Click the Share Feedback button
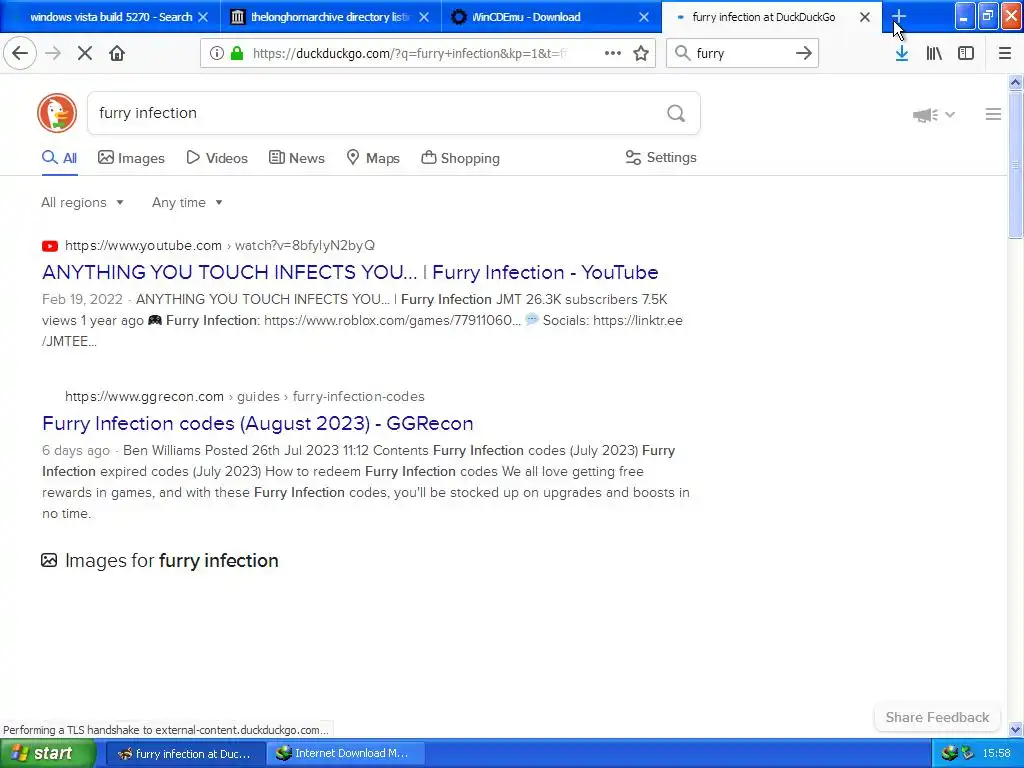The image size is (1024, 768). (937, 717)
